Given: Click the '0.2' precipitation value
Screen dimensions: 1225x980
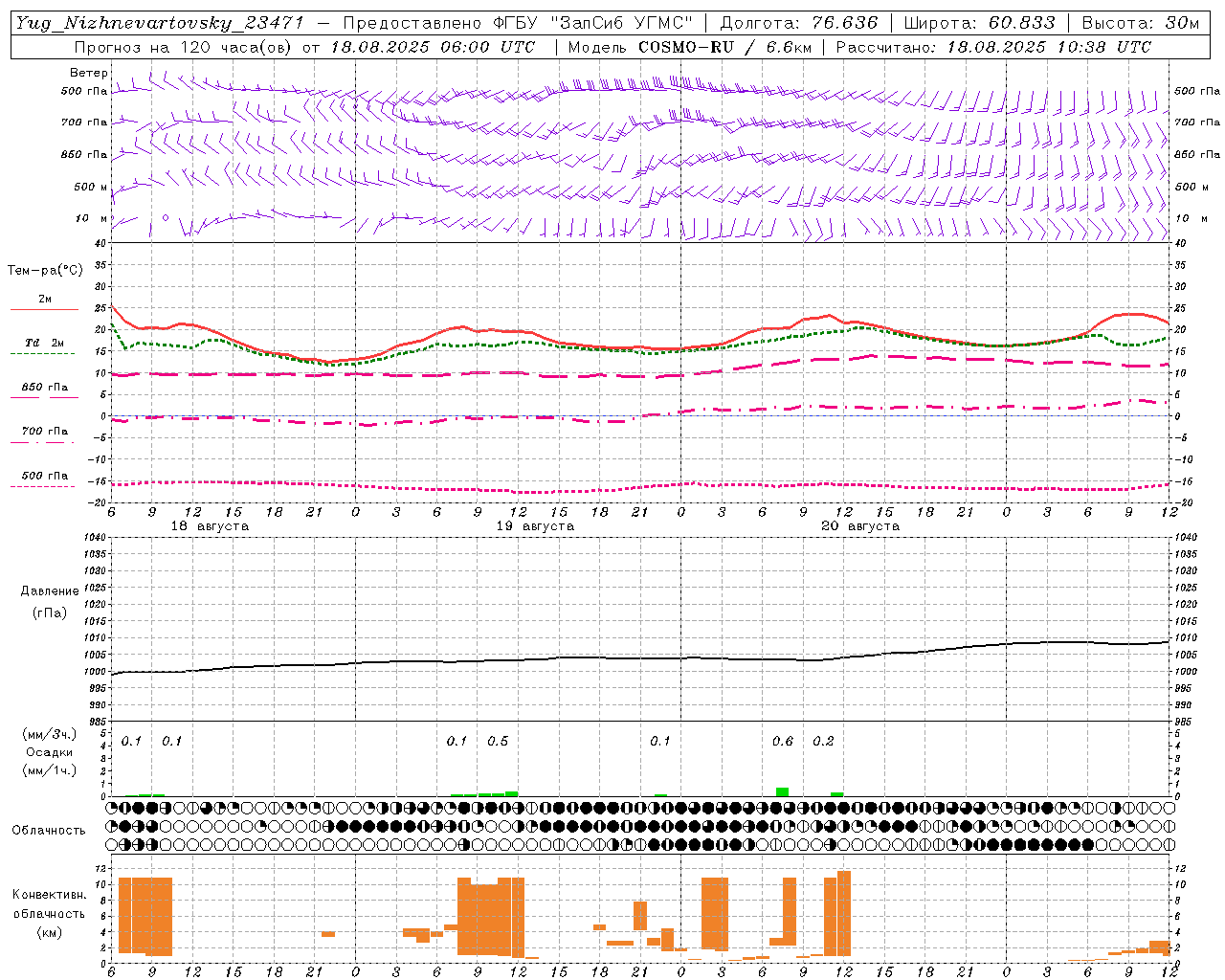Looking at the screenshot, I should click(x=823, y=742).
